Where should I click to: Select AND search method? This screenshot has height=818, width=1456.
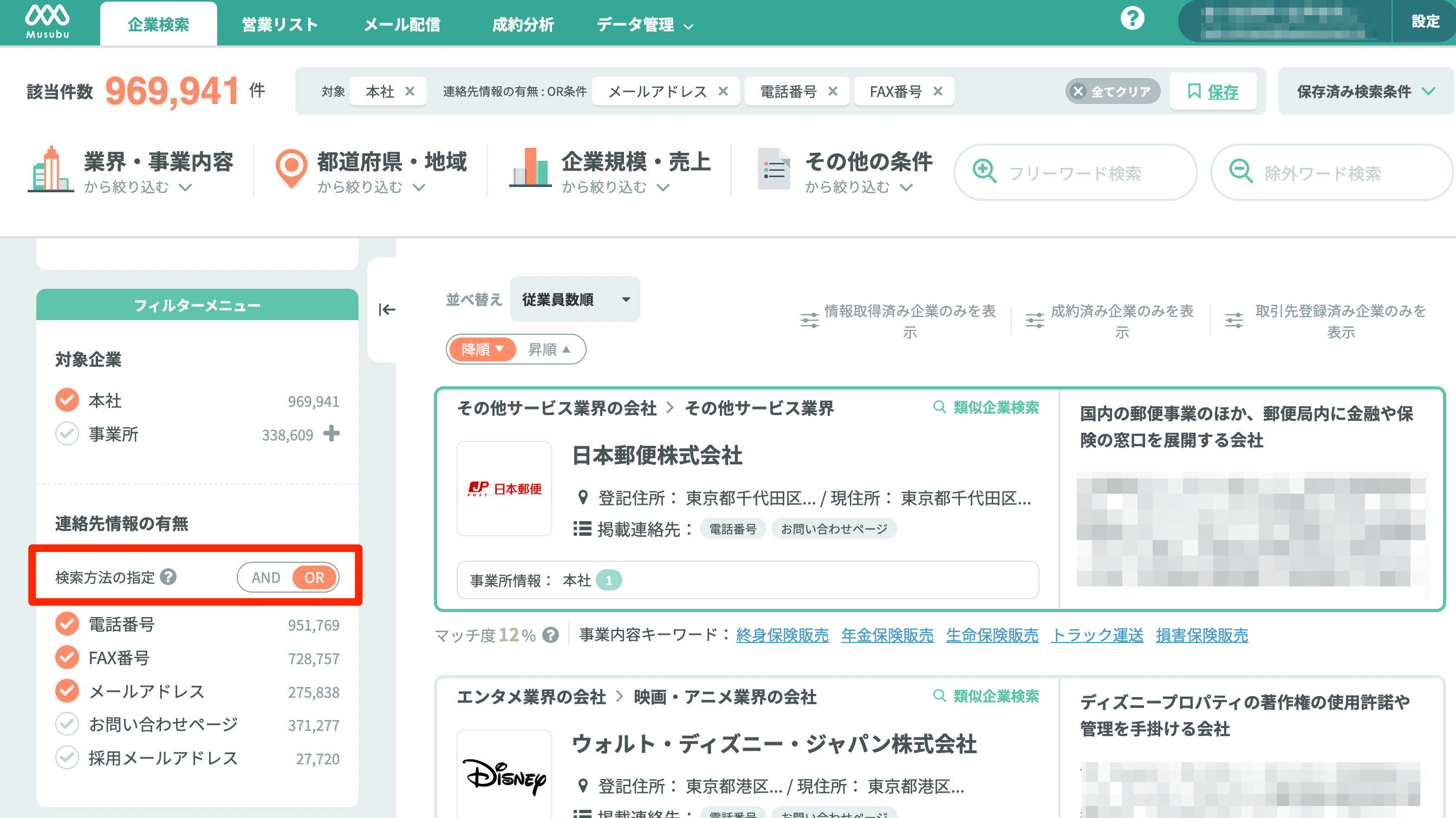click(x=265, y=577)
